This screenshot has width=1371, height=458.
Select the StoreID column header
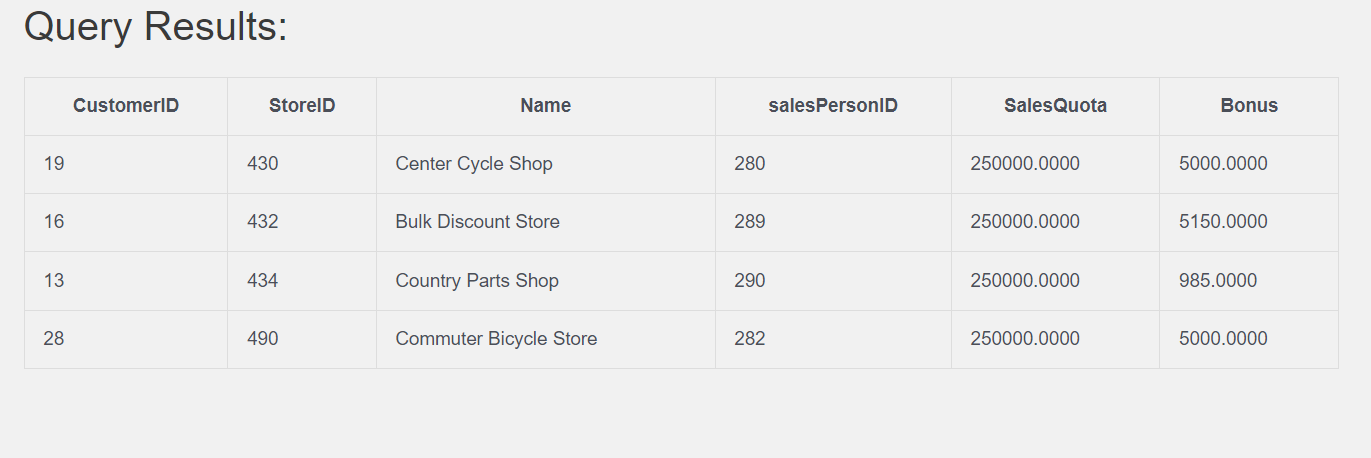(302, 106)
